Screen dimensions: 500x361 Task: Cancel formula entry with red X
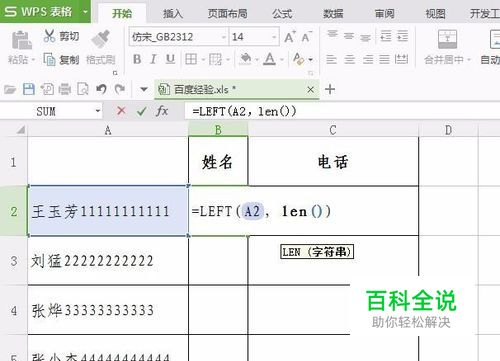(121, 111)
